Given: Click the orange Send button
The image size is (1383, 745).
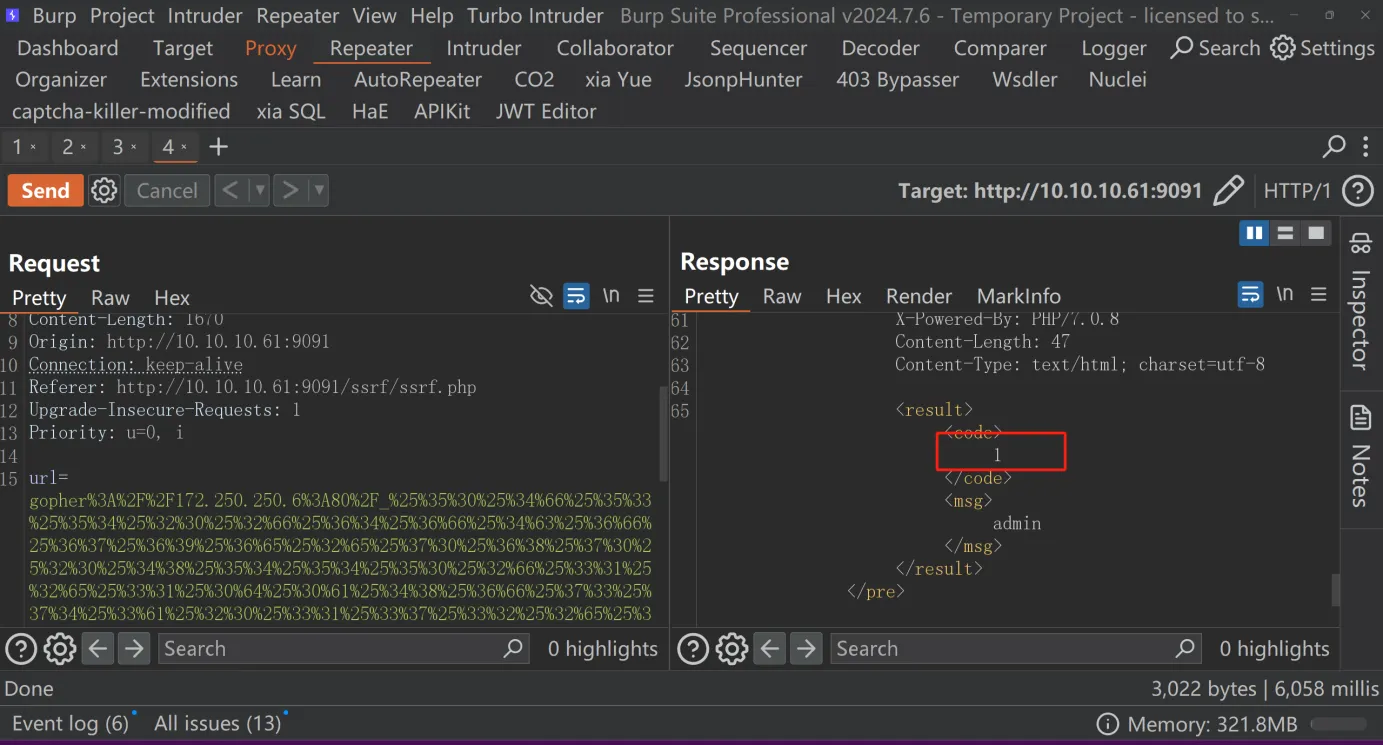Looking at the screenshot, I should pos(45,190).
